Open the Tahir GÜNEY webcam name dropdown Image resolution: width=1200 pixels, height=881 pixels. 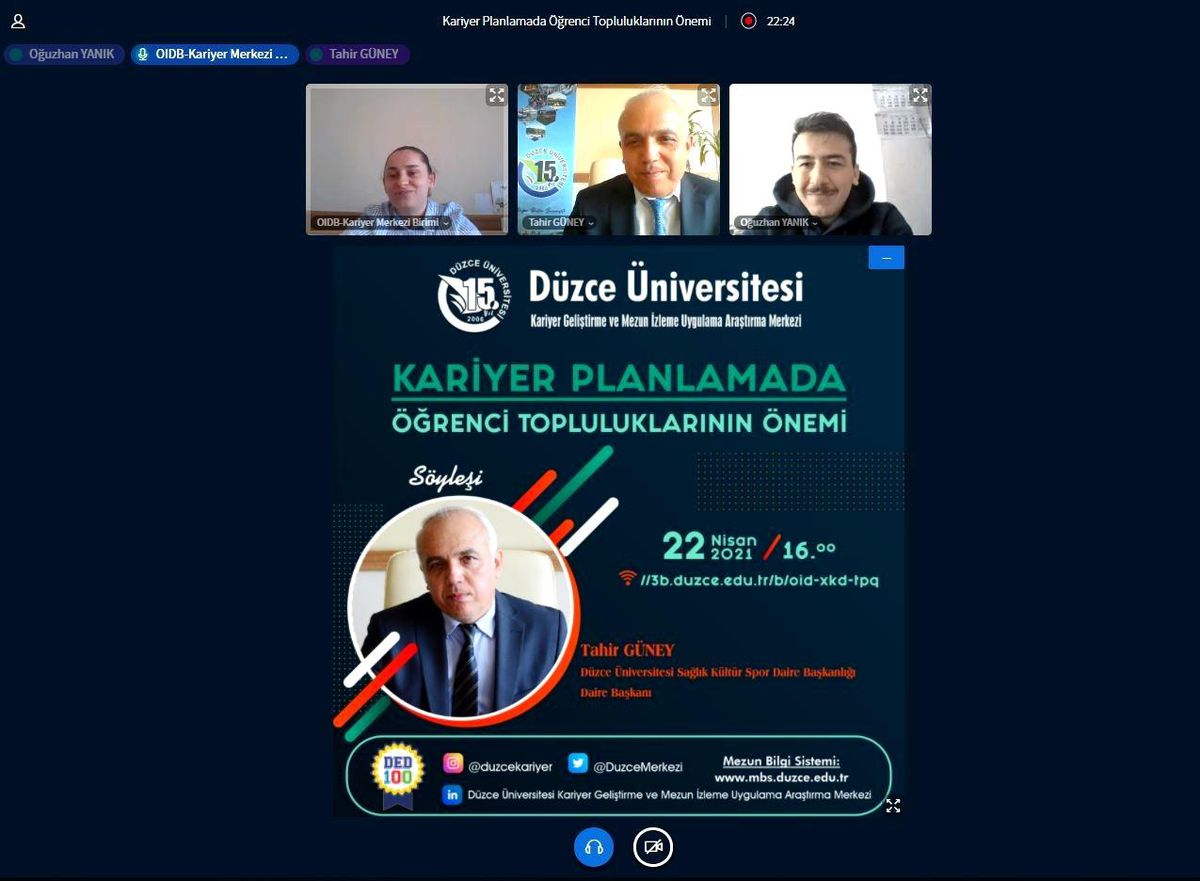click(561, 222)
